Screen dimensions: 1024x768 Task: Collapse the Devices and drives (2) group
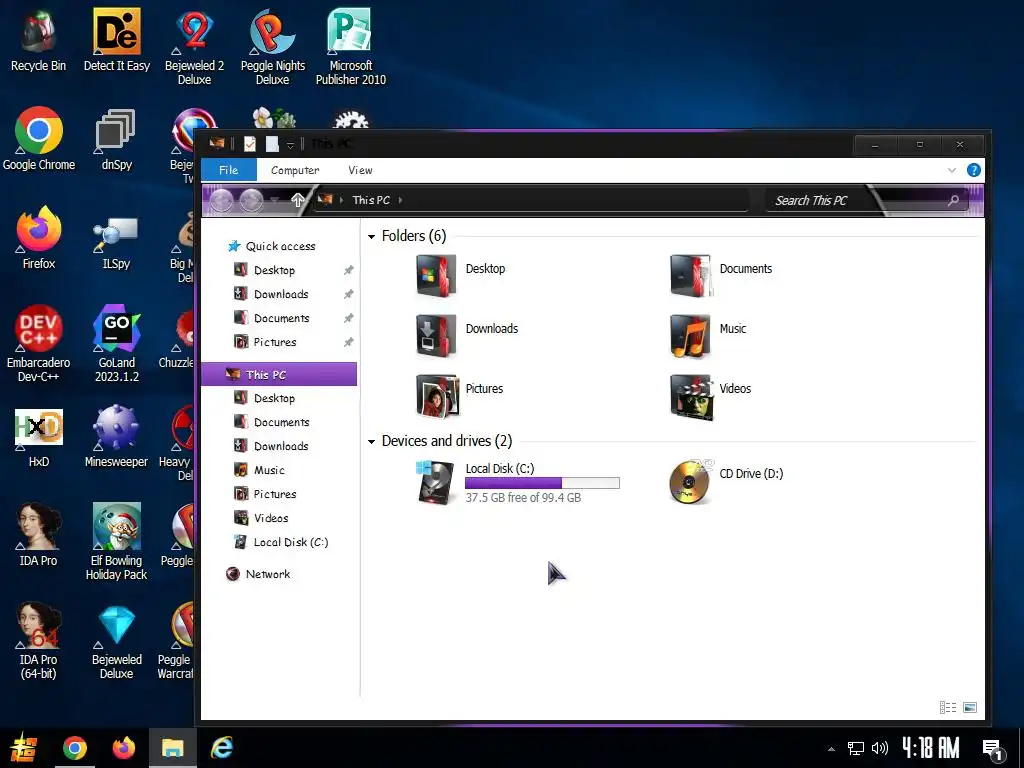[x=372, y=442]
